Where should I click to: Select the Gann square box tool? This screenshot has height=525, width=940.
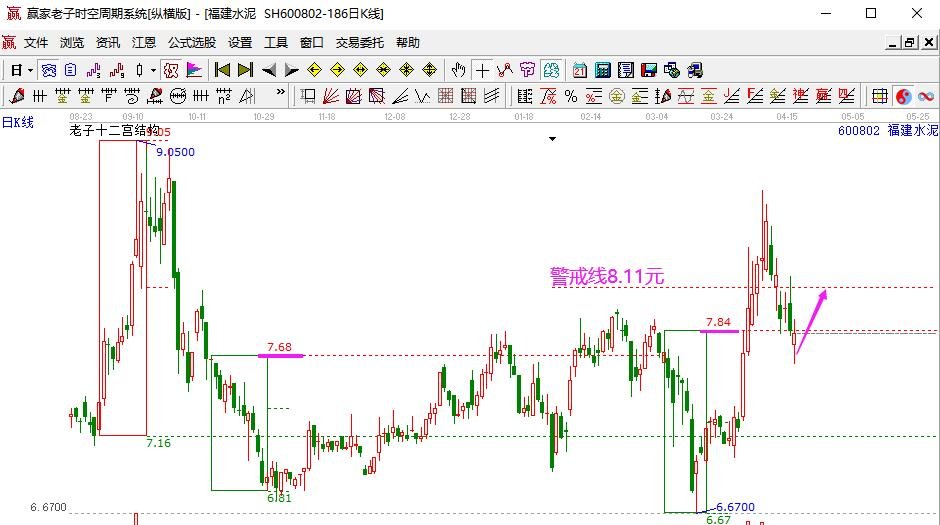click(x=354, y=96)
